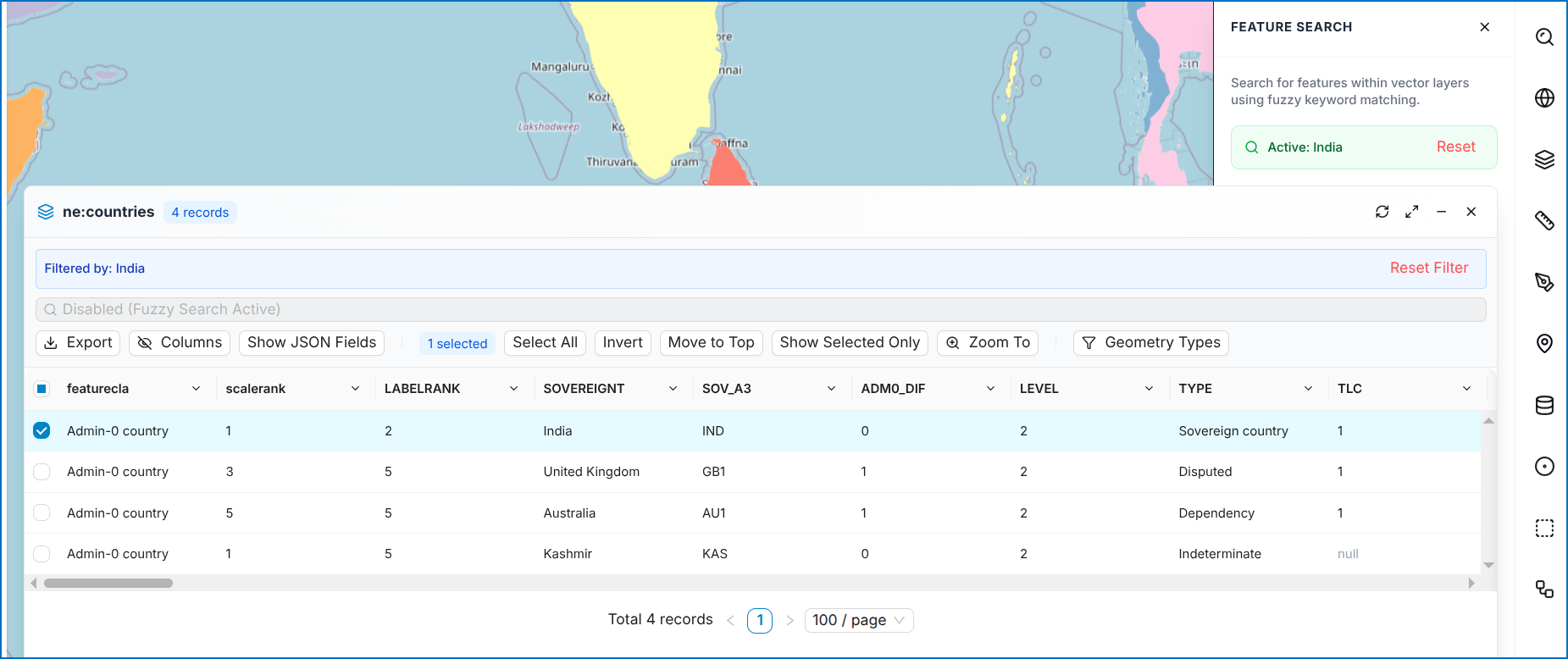Reset the active India search

click(1455, 147)
